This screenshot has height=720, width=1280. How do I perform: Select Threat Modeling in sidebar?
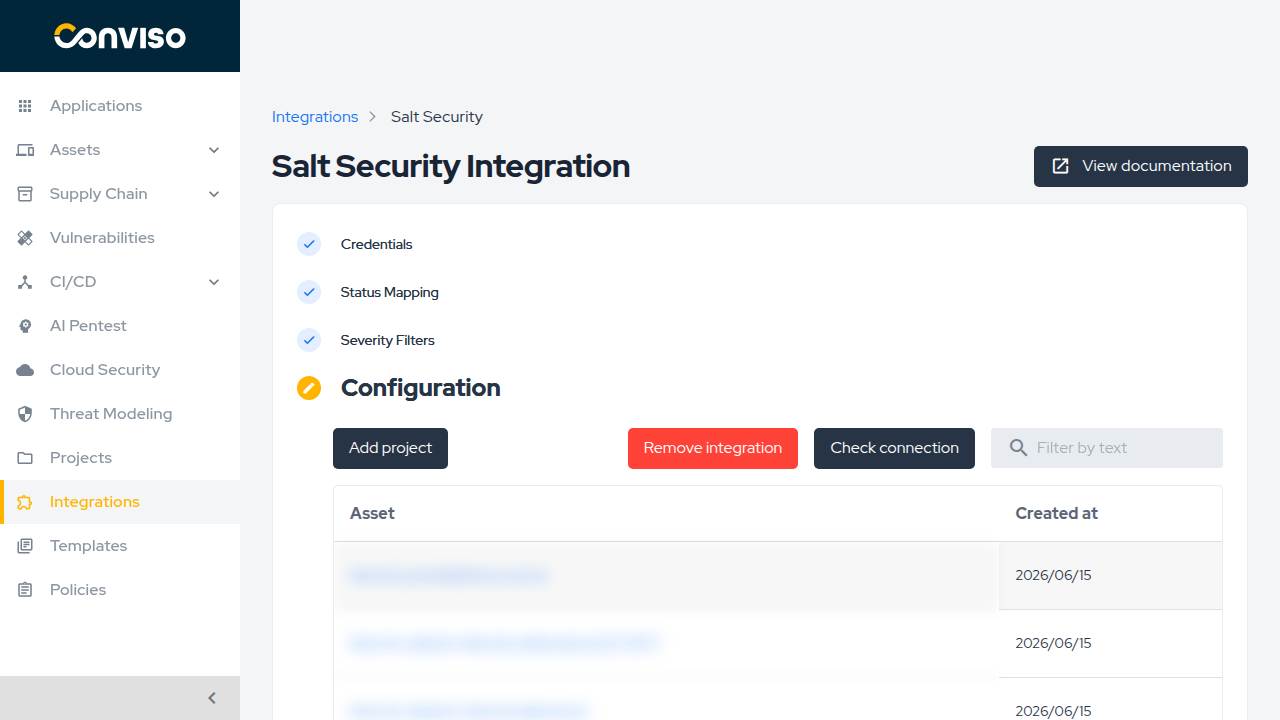pos(120,414)
